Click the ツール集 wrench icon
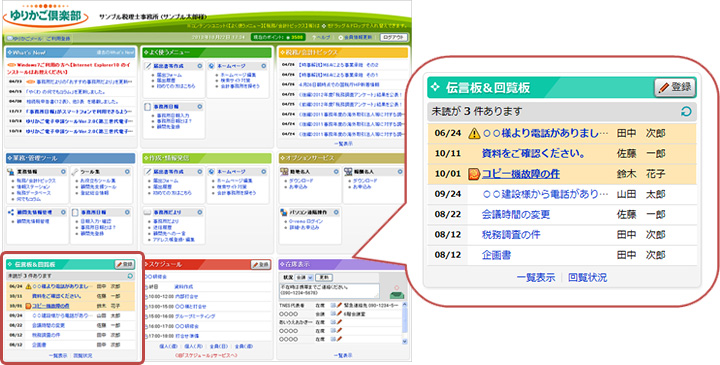The image size is (720, 365). coord(75,172)
